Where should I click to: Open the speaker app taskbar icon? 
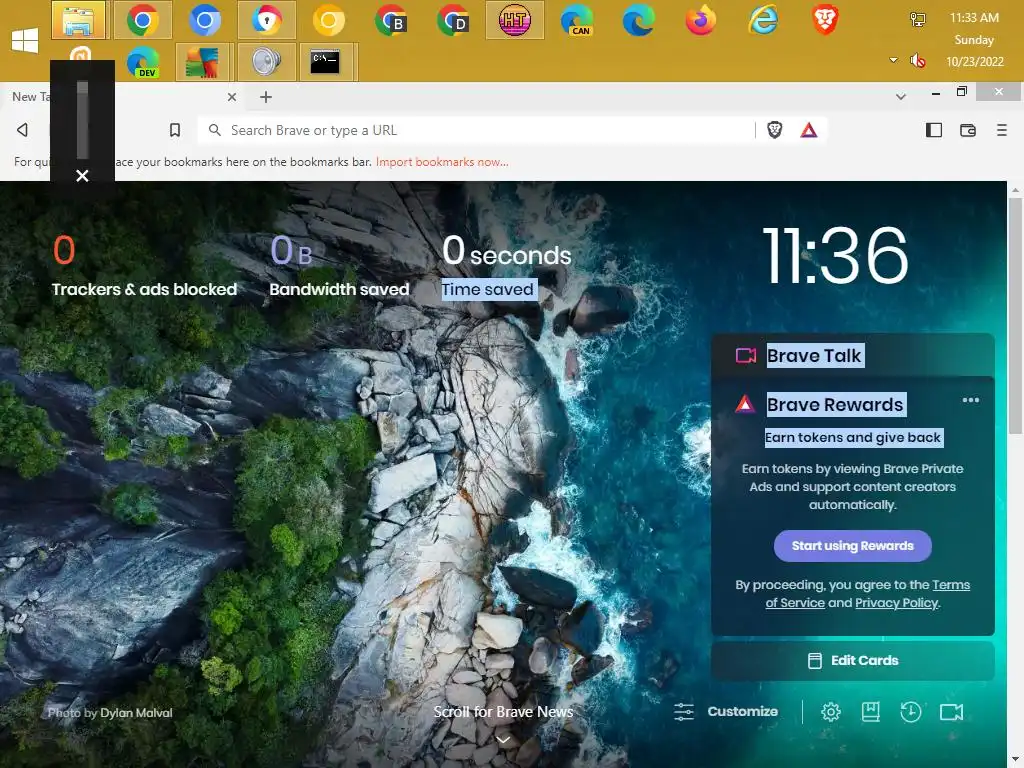(266, 62)
